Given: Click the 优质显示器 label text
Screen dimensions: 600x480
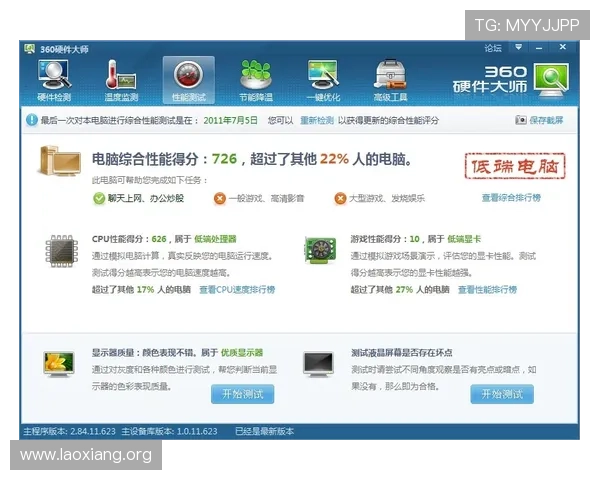Looking at the screenshot, I should click(241, 353).
